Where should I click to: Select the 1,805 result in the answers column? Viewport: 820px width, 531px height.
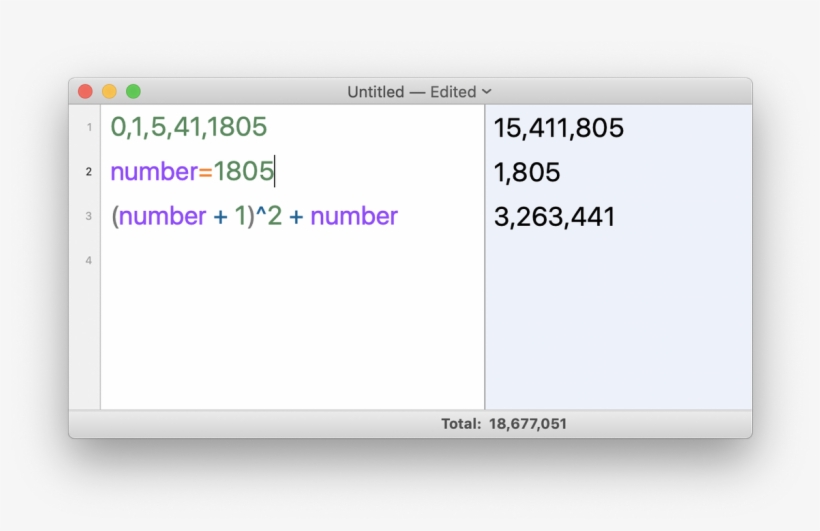pyautogui.click(x=527, y=172)
